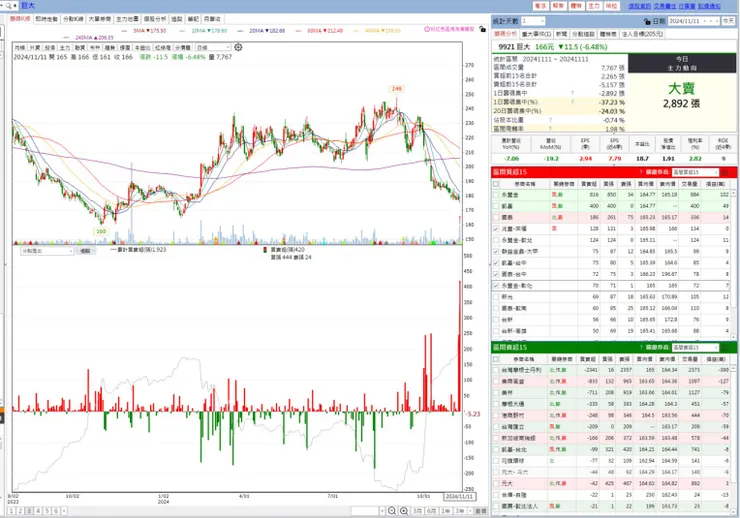Switch to the 分點K線 tab

[73, 19]
